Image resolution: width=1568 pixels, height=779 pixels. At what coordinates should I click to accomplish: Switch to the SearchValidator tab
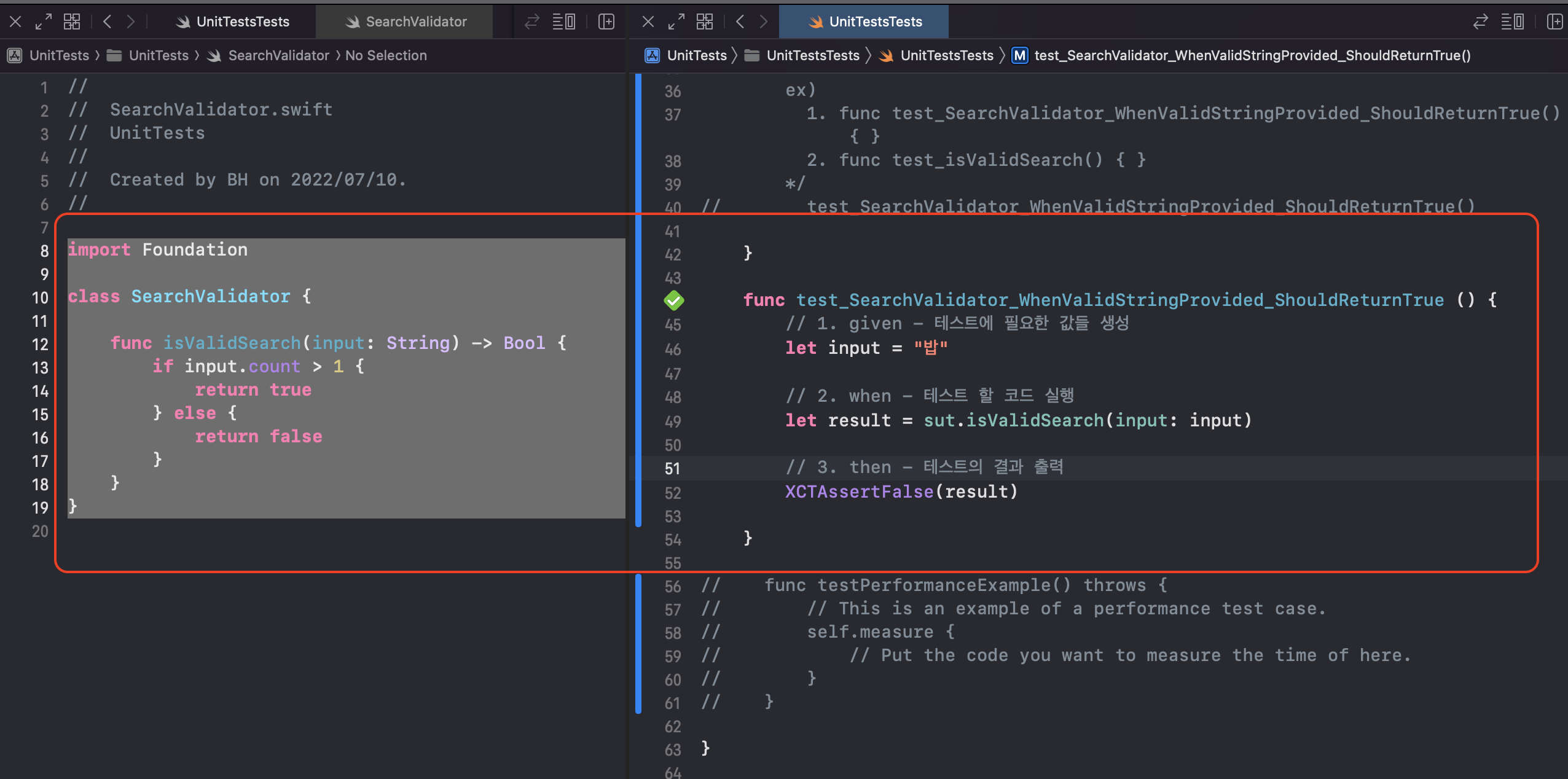[405, 22]
